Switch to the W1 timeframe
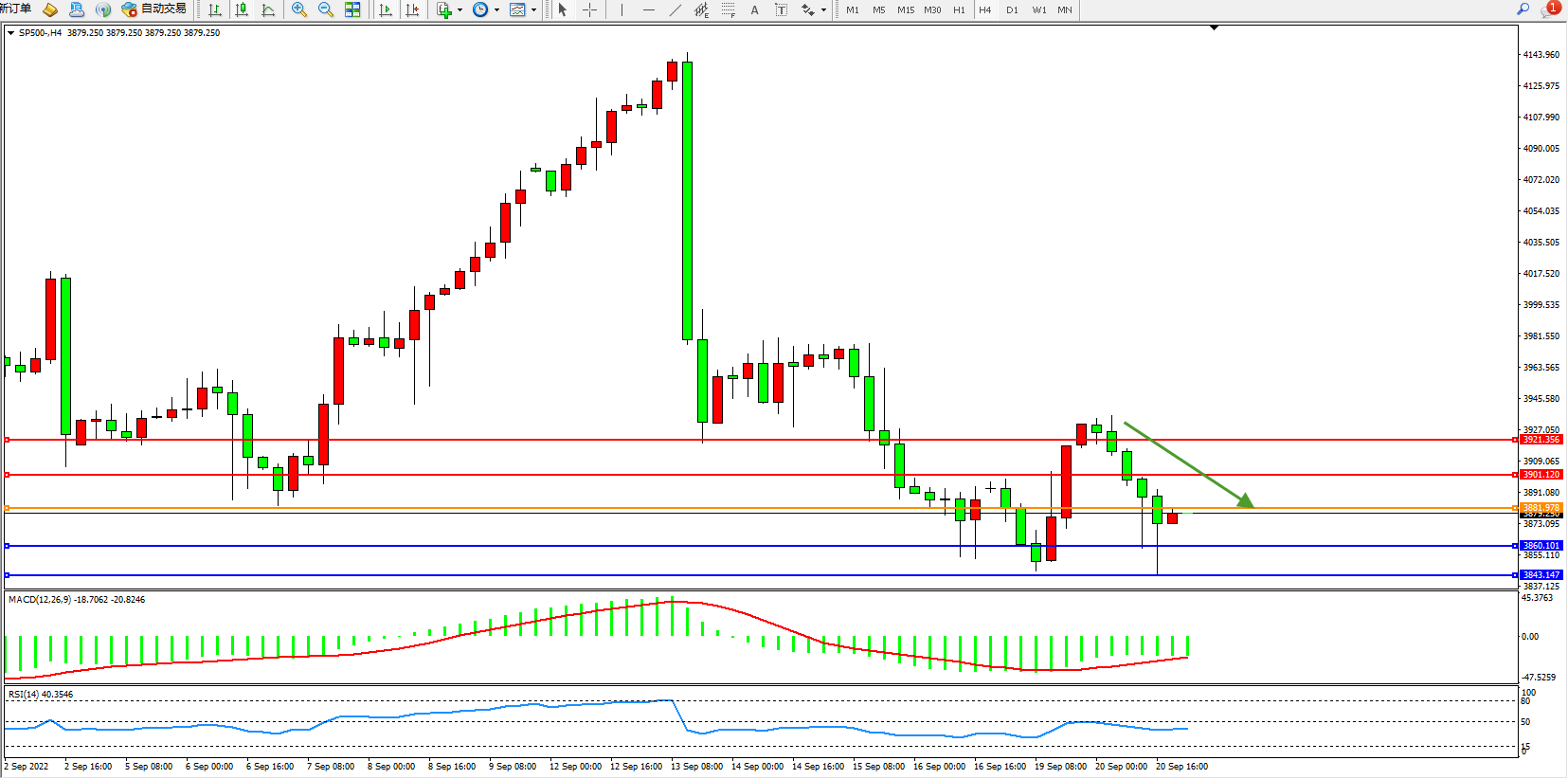The height and width of the screenshot is (779, 1568). [x=1038, y=9]
